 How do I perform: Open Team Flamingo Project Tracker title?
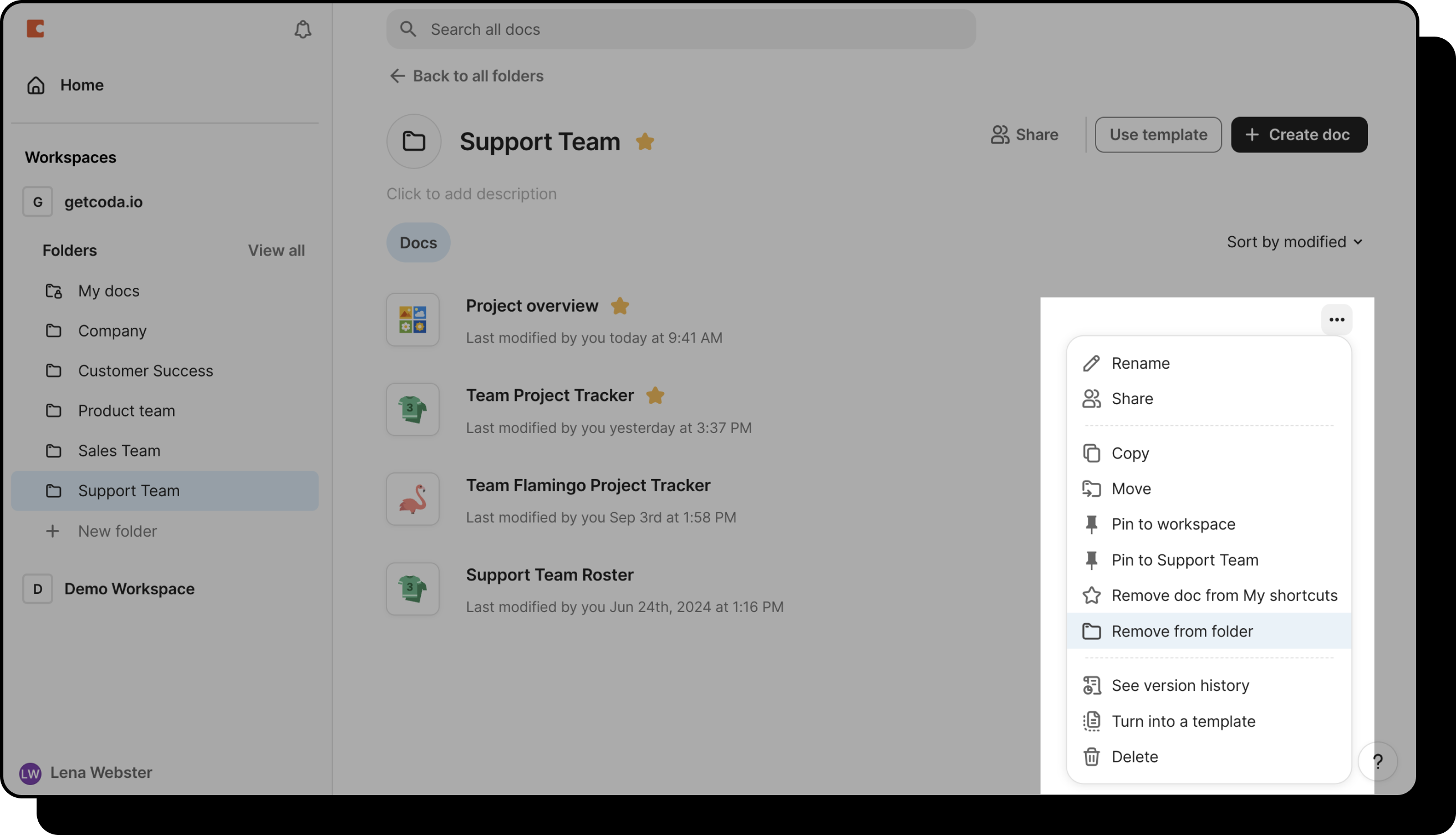[x=588, y=485]
